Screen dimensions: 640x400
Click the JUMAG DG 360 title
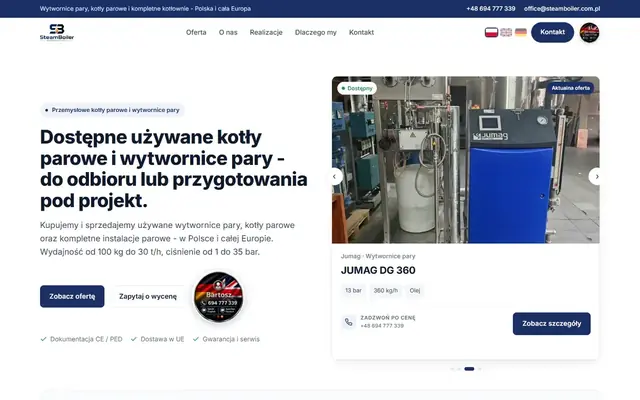[378, 270]
